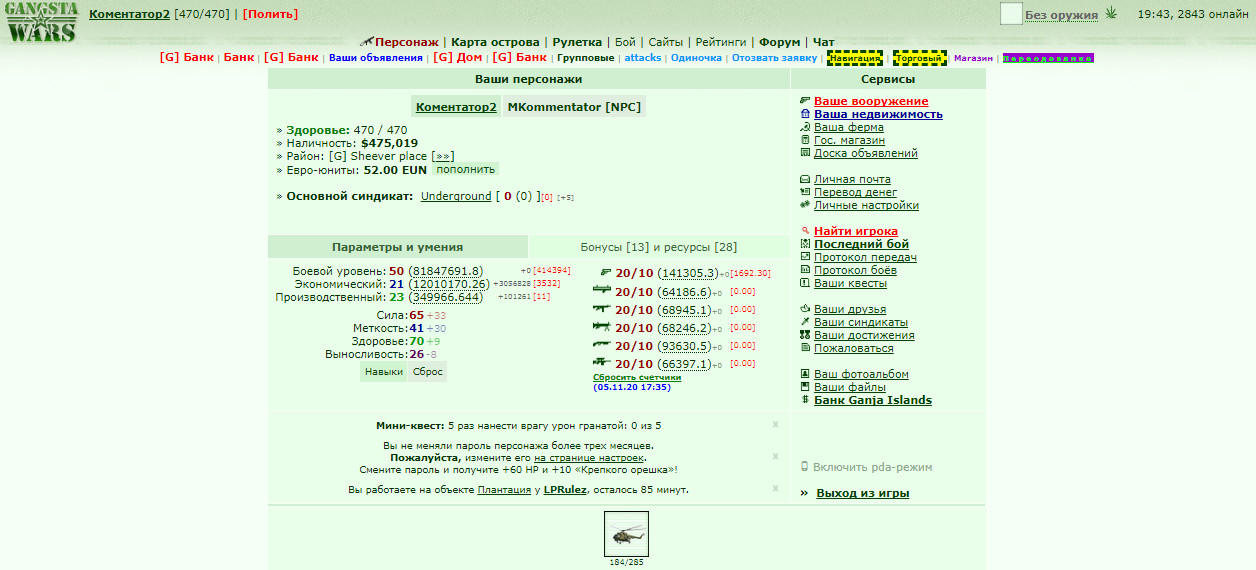Click the icon beside Ваши друзья
This screenshot has width=1256, height=570.
805,309
